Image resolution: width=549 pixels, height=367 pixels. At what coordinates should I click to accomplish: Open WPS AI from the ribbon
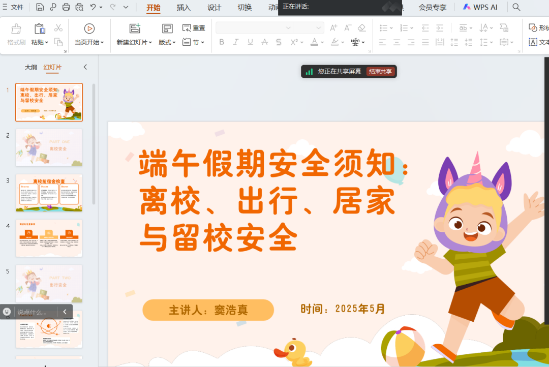(480, 7)
